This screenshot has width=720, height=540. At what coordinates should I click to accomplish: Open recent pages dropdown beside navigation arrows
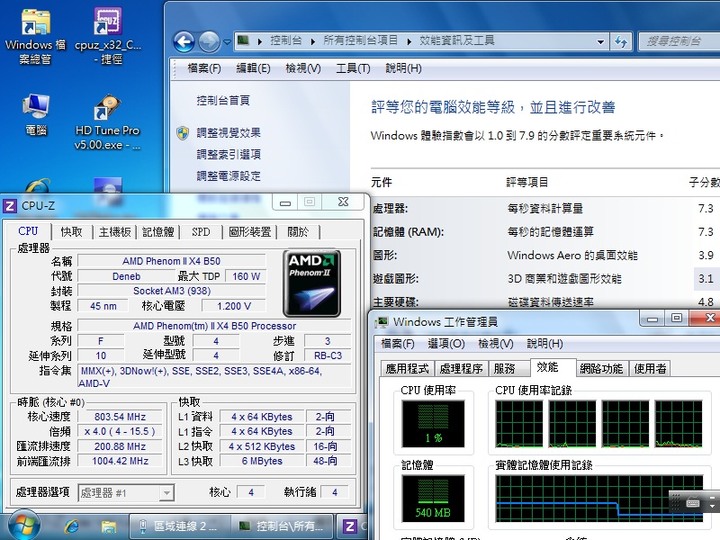pos(227,42)
